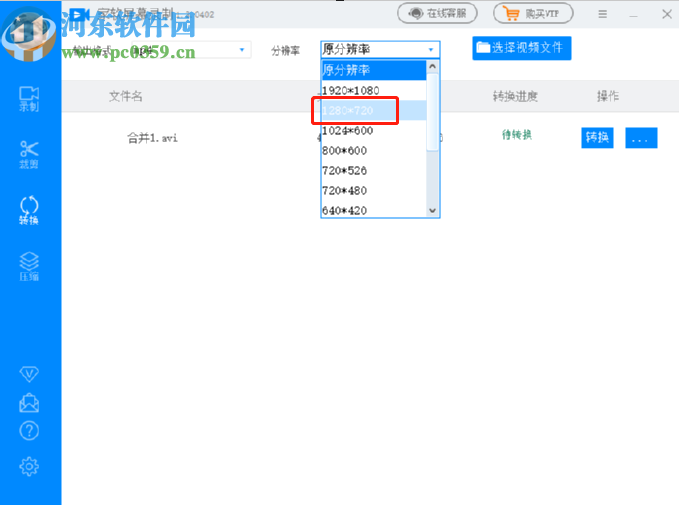
Task: Open help question mark icon
Action: click(29, 431)
